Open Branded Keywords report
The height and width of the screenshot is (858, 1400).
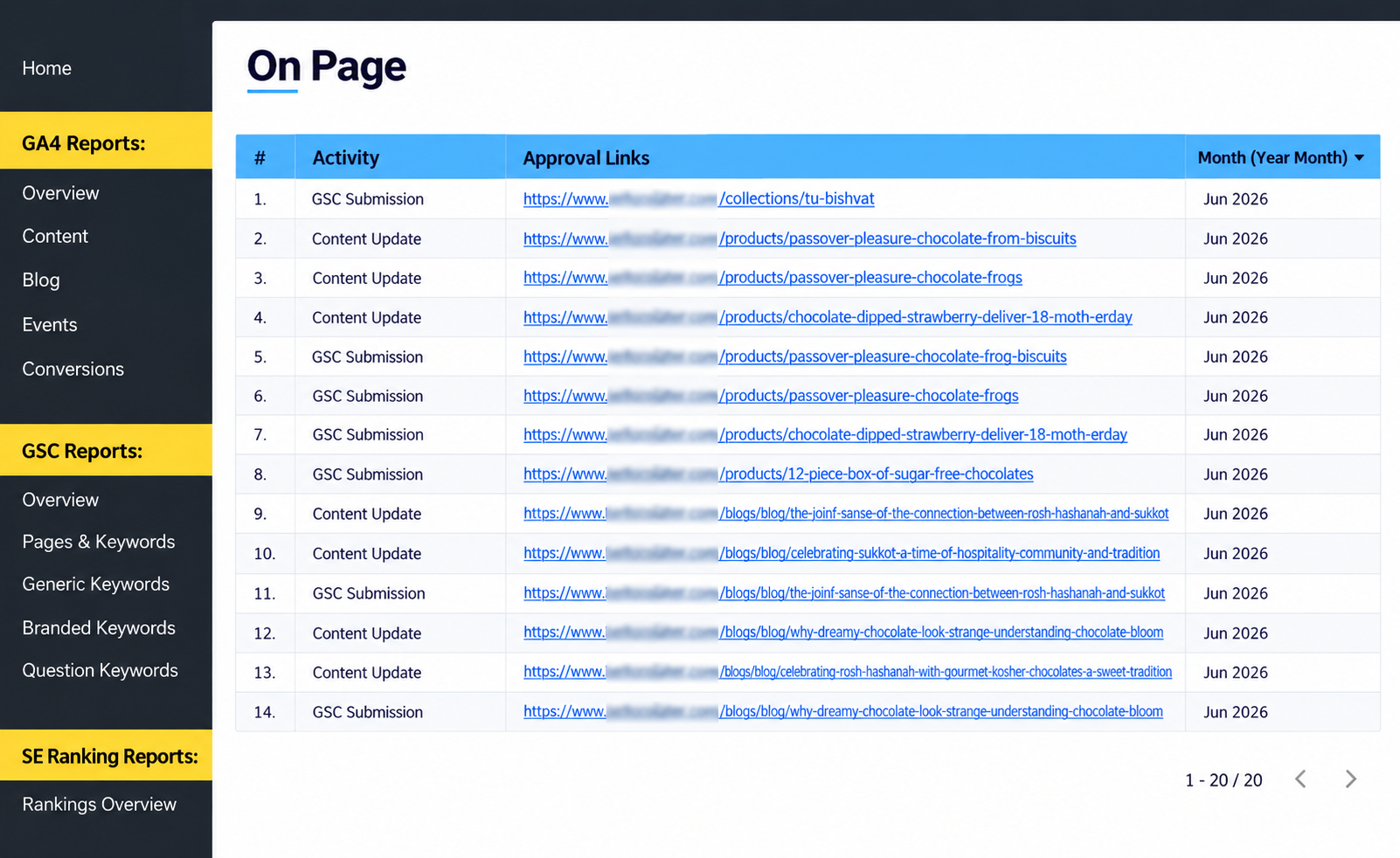coord(99,627)
